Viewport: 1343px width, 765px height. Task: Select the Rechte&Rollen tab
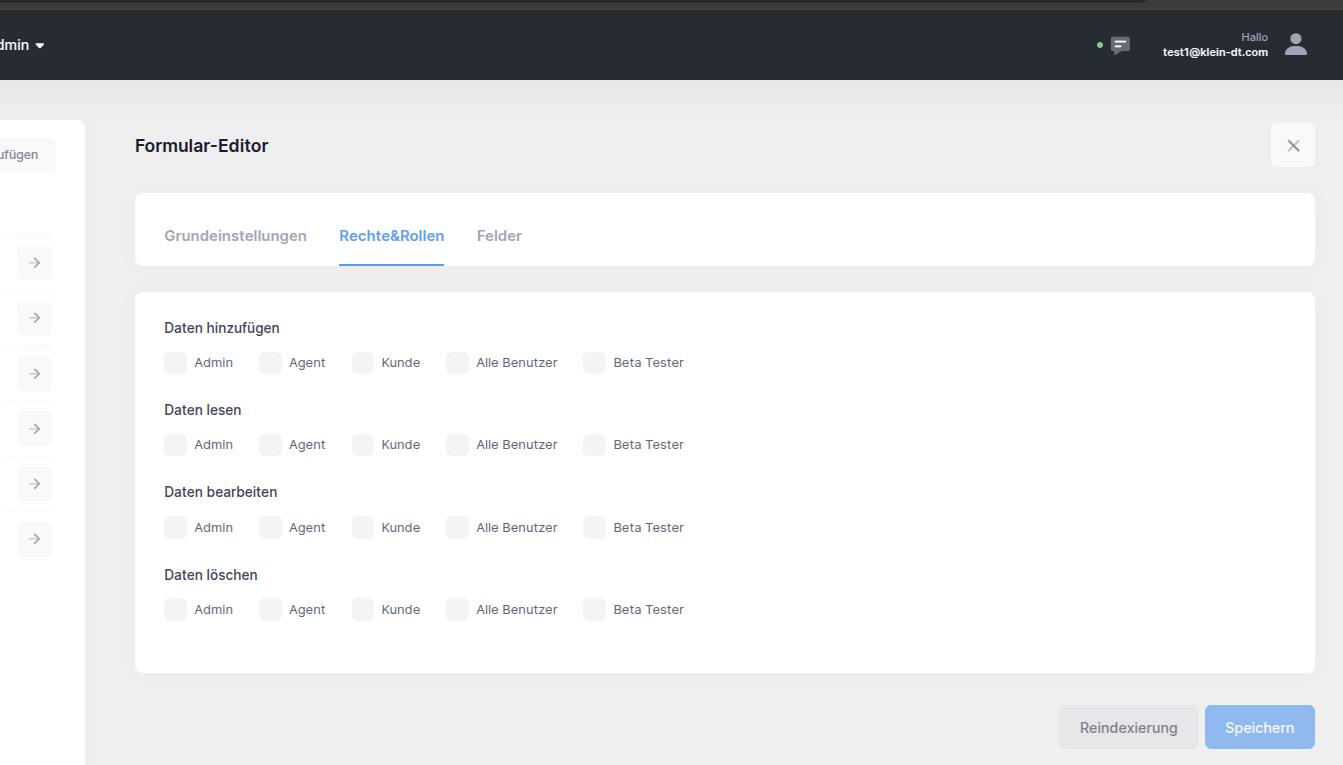pos(391,236)
